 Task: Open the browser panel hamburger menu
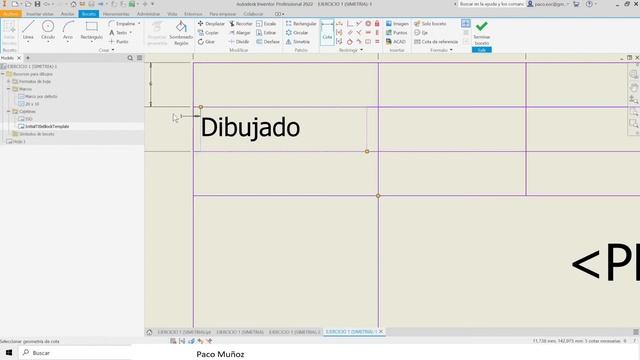click(x=140, y=58)
